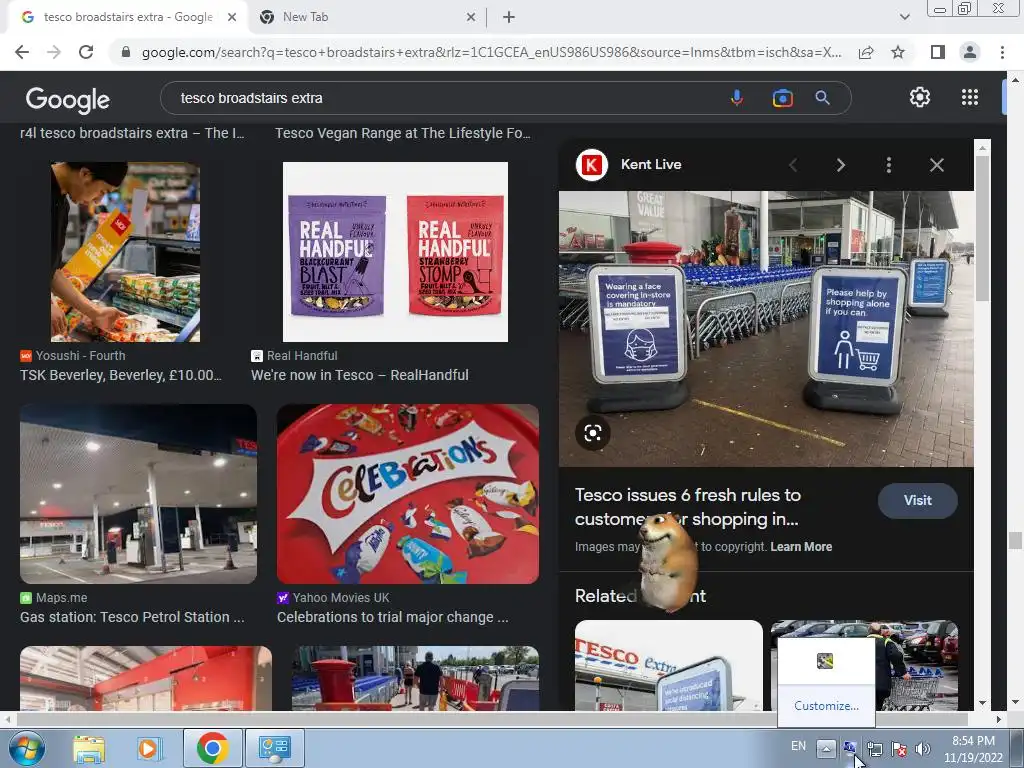
Task: Open related Tesco Extra sign image
Action: click(669, 665)
